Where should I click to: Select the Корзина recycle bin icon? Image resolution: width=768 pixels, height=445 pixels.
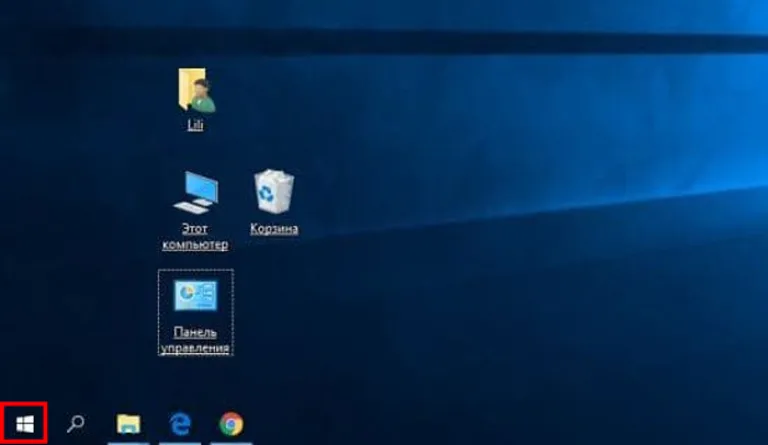coord(274,191)
